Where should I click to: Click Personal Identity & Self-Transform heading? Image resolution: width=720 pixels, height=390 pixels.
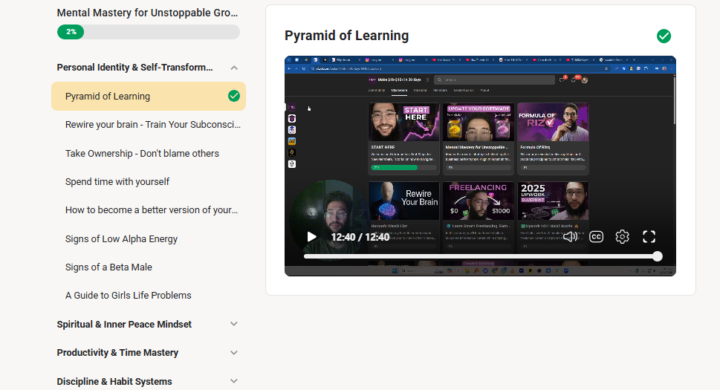(x=135, y=68)
